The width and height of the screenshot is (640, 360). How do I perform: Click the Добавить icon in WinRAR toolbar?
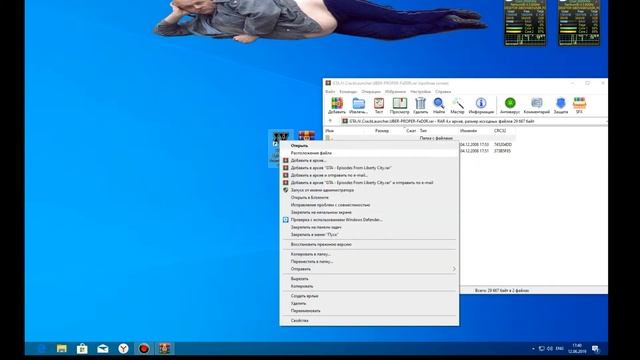click(x=337, y=105)
